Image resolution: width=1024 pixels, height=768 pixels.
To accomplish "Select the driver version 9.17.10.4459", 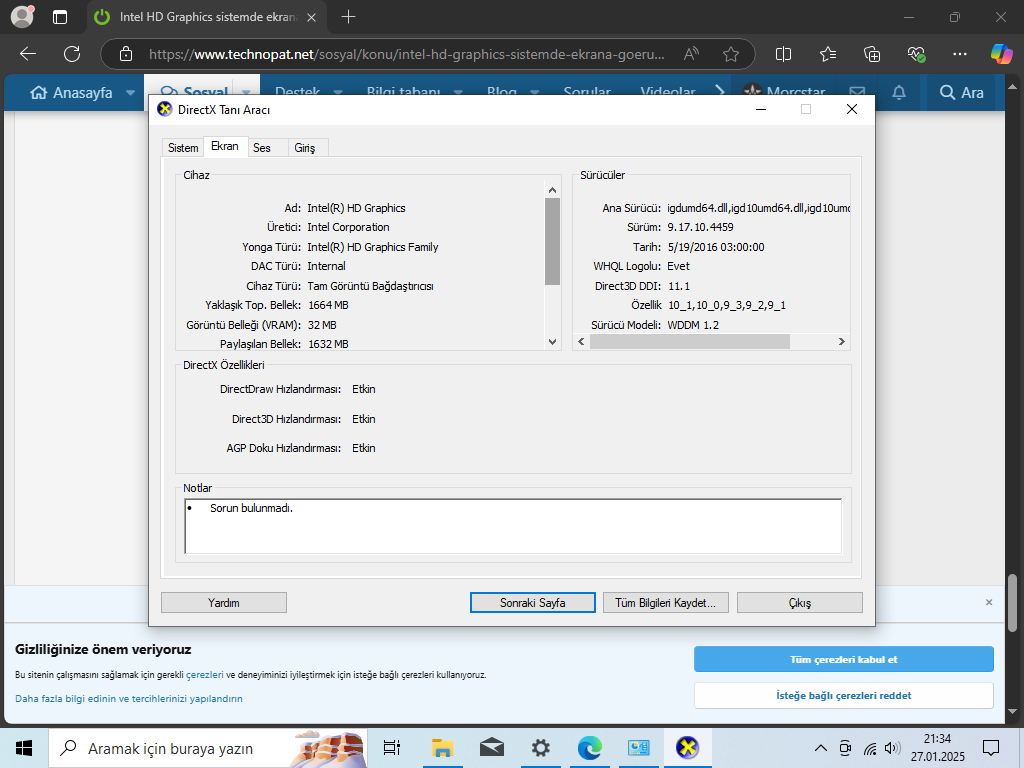I will pos(700,227).
